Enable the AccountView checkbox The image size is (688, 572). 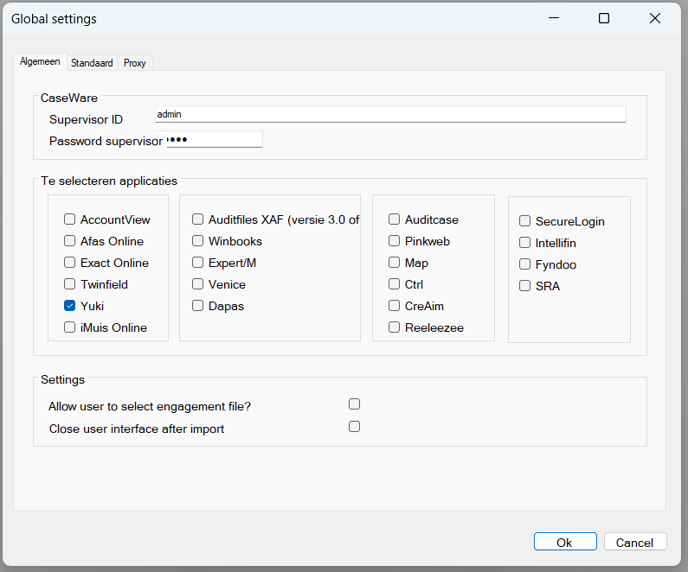tap(70, 219)
